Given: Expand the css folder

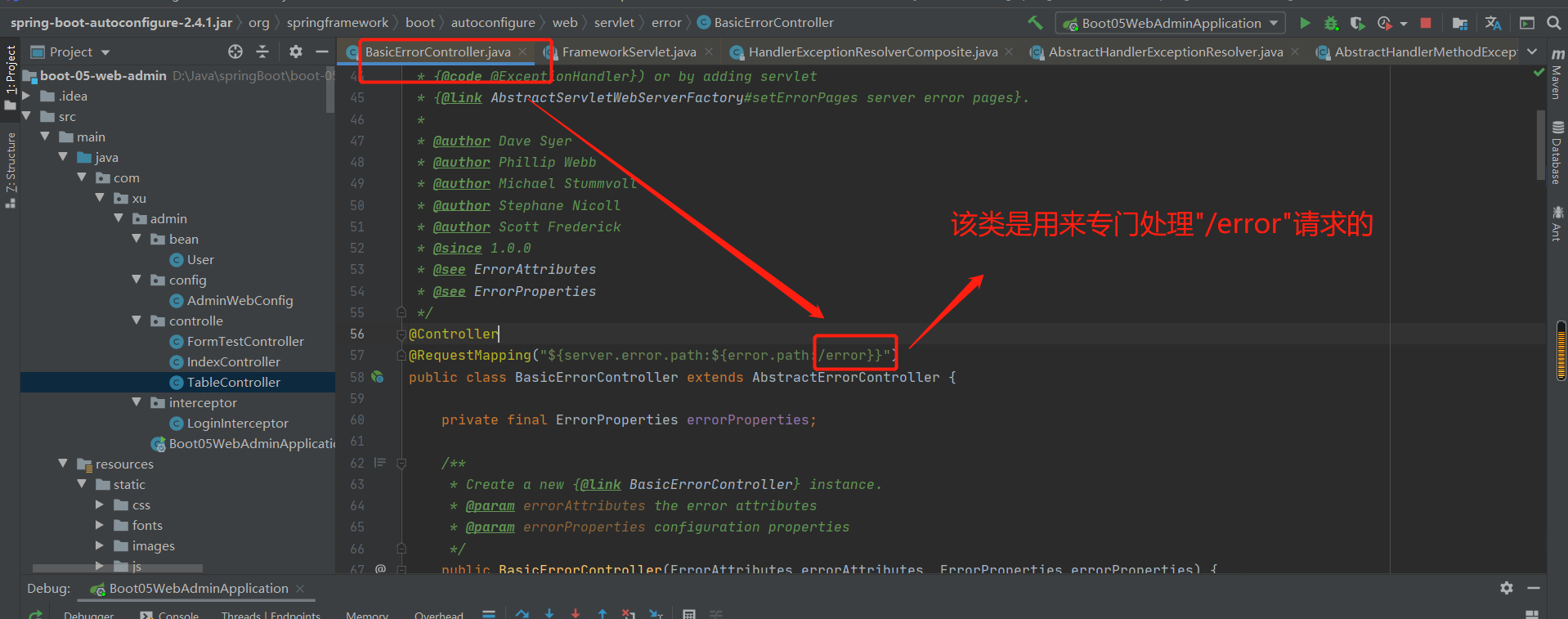Looking at the screenshot, I should (x=100, y=505).
